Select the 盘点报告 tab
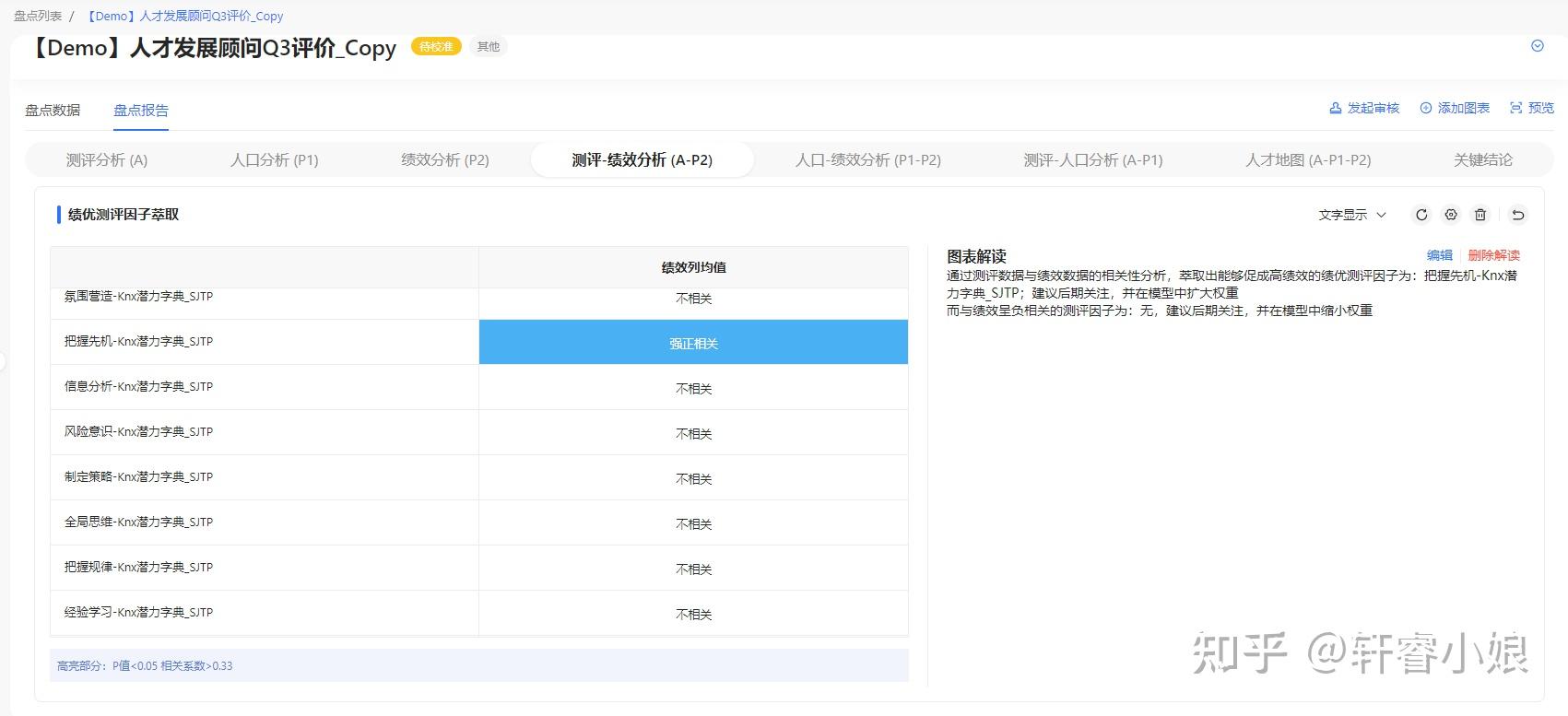 coord(141,110)
